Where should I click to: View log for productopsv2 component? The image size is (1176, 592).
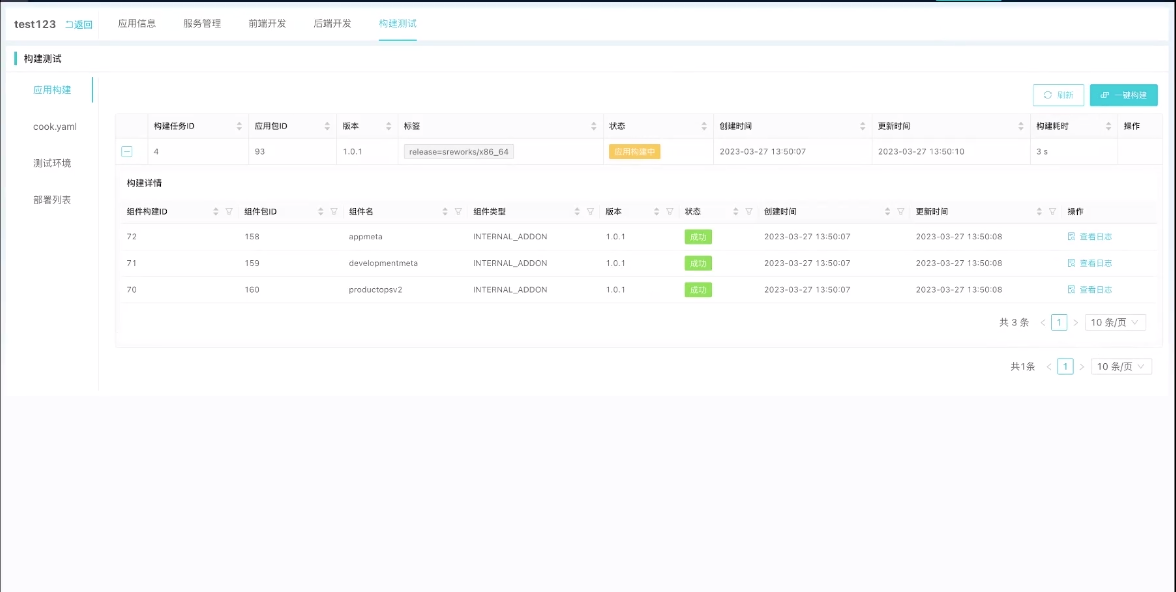coord(1089,289)
